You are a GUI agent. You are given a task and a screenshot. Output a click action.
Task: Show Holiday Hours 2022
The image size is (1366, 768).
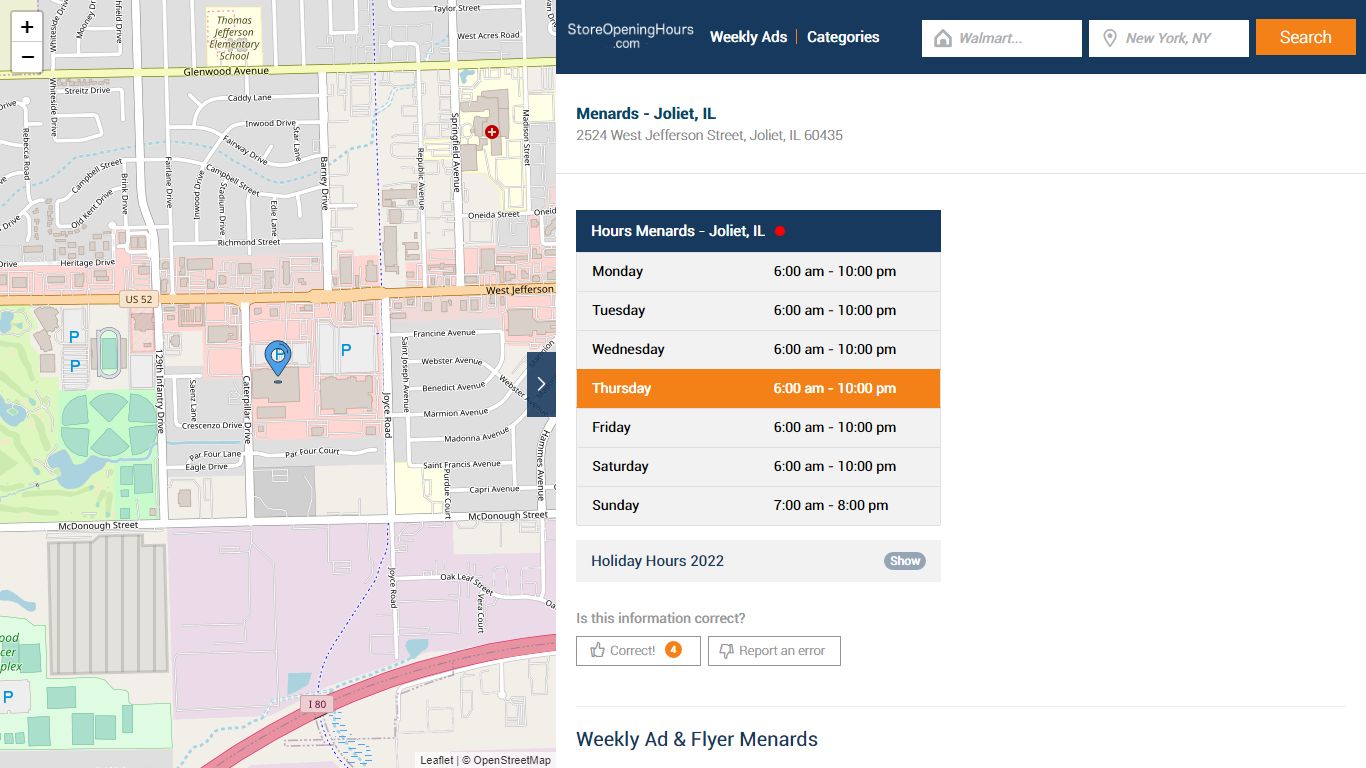(x=905, y=561)
